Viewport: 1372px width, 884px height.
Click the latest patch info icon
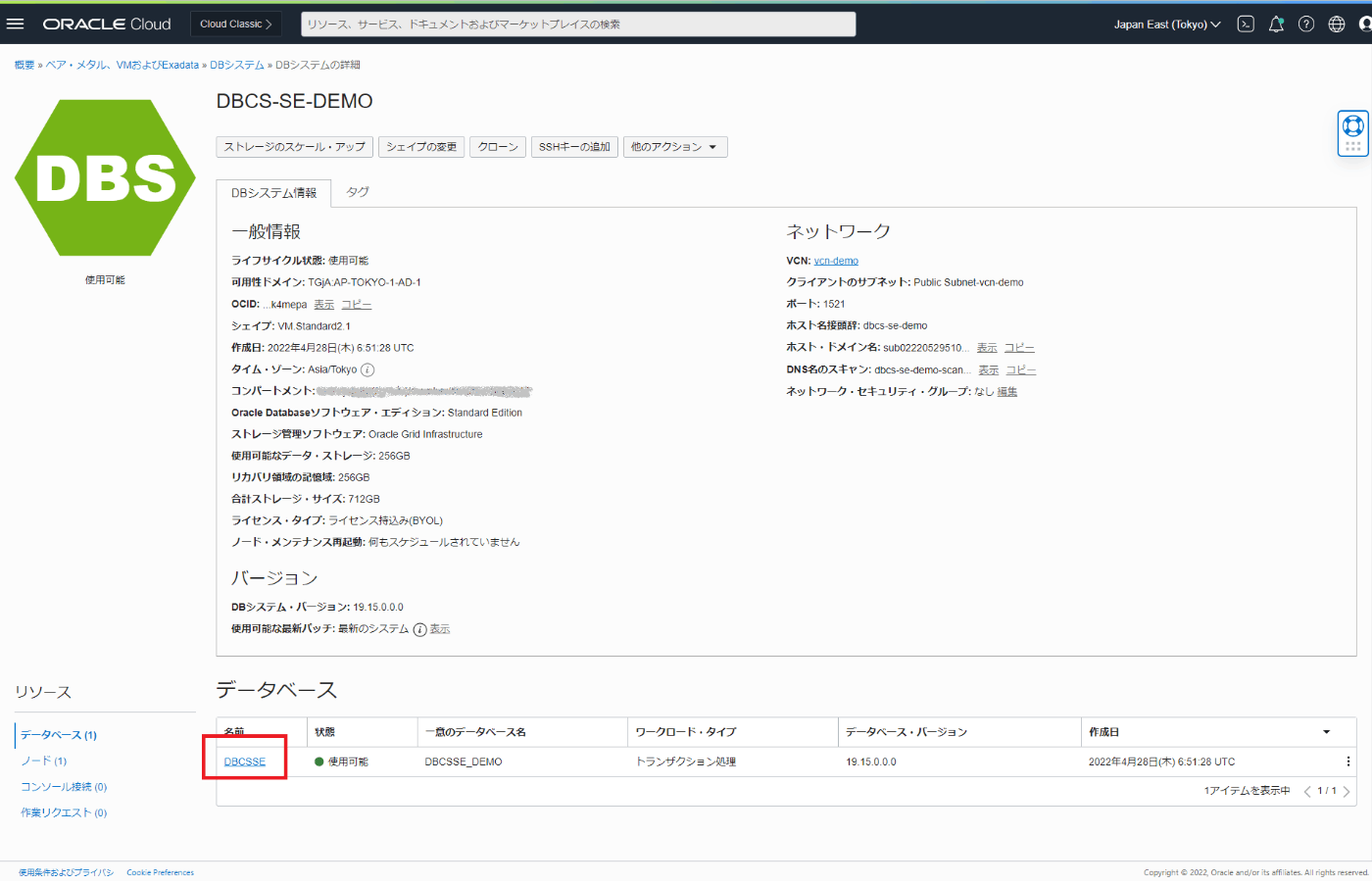tap(419, 629)
